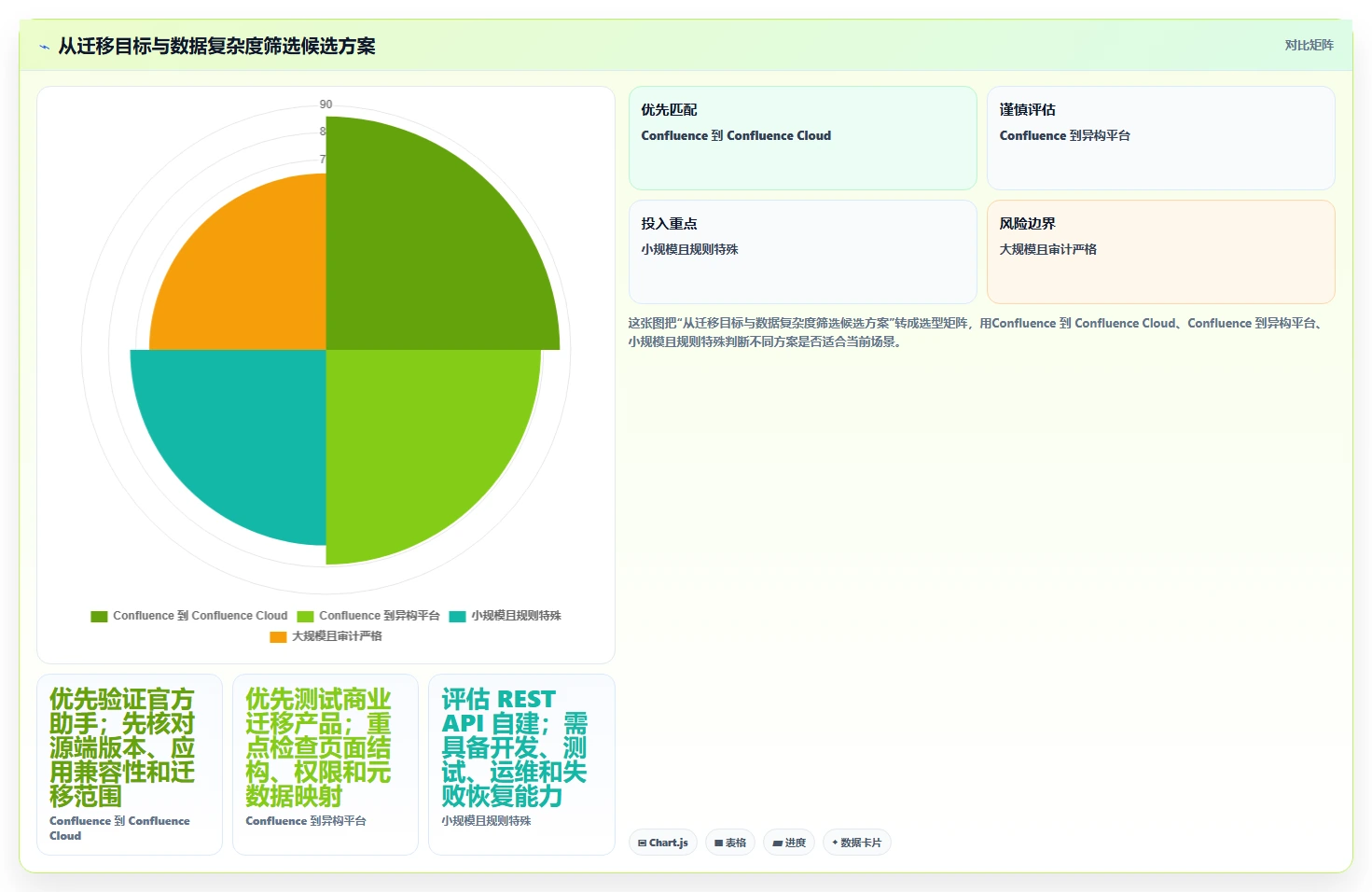Viewport: 1372px width, 892px height.
Task: Toggle the 大规模且审计严格 legend swatch
Action: (278, 636)
